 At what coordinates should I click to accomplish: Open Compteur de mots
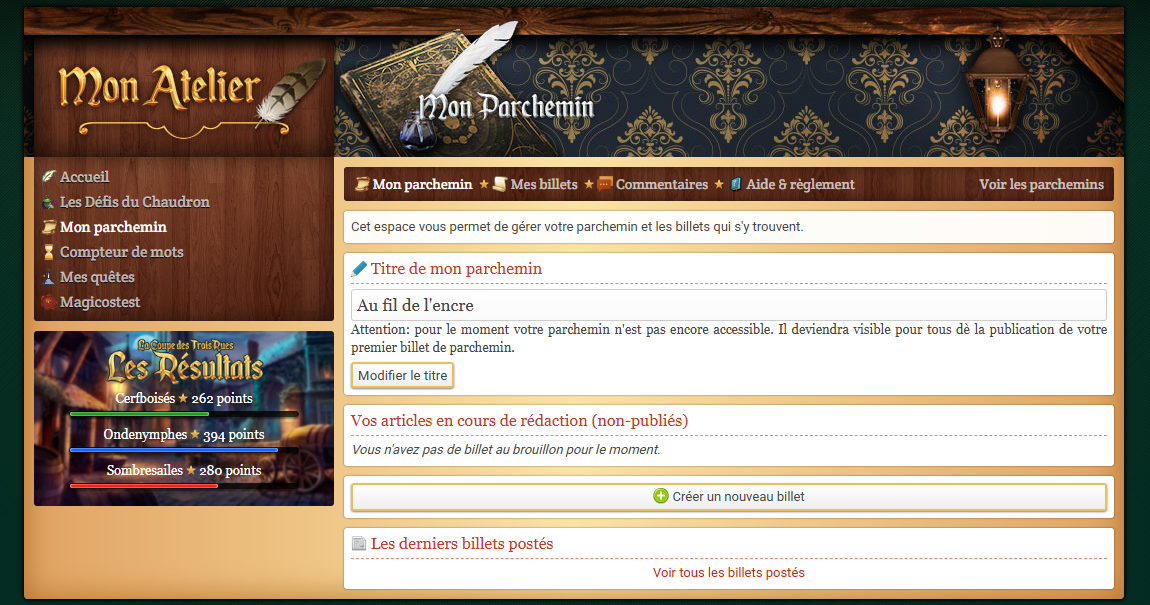122,252
